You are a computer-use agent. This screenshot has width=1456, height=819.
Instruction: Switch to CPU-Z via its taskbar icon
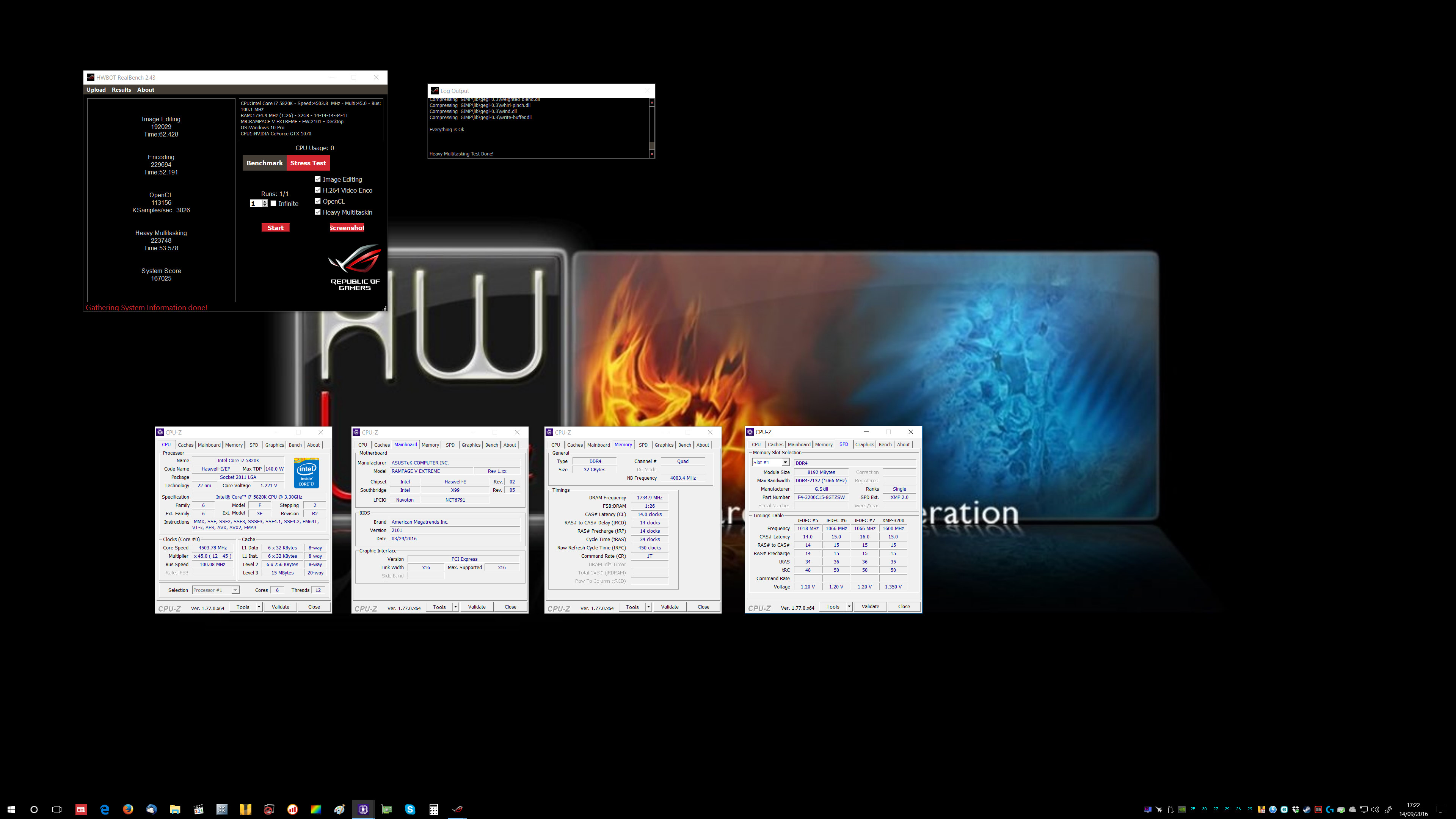coord(363,810)
